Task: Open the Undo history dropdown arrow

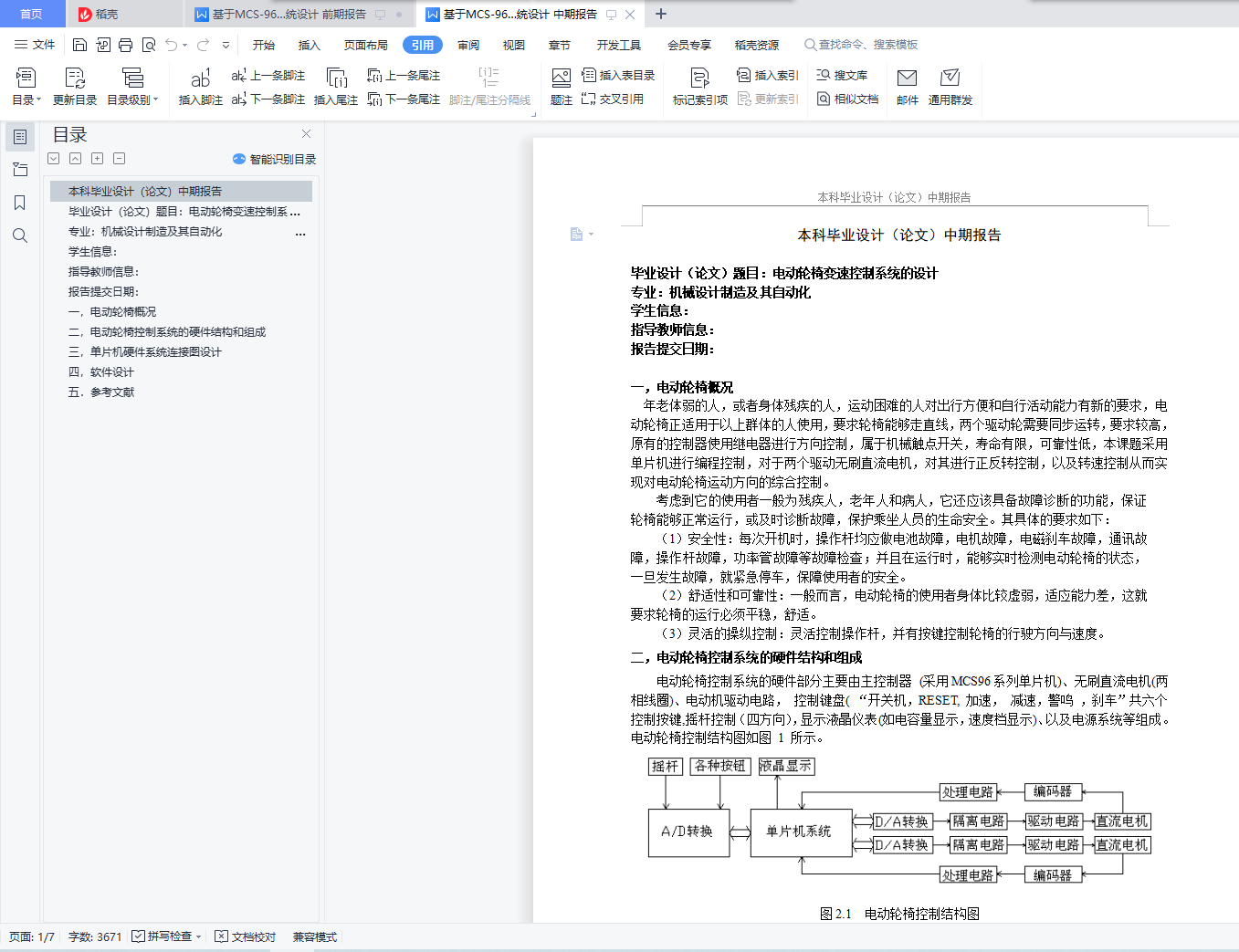Action: (x=184, y=45)
